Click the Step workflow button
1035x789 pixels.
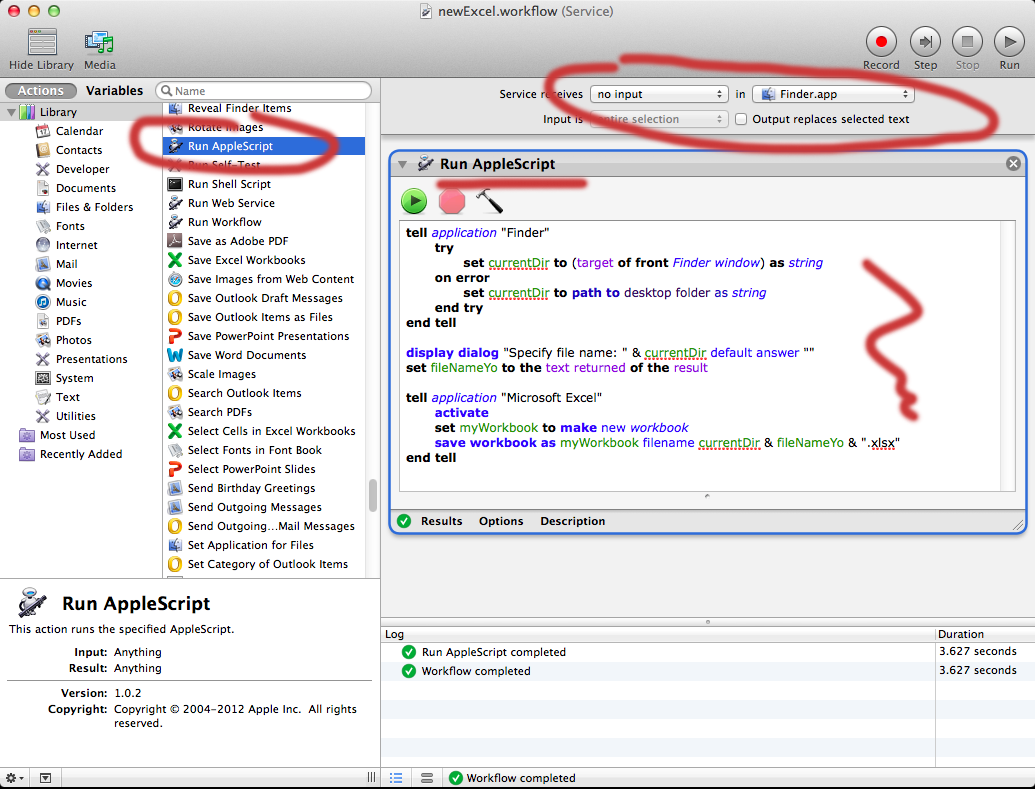coord(925,42)
